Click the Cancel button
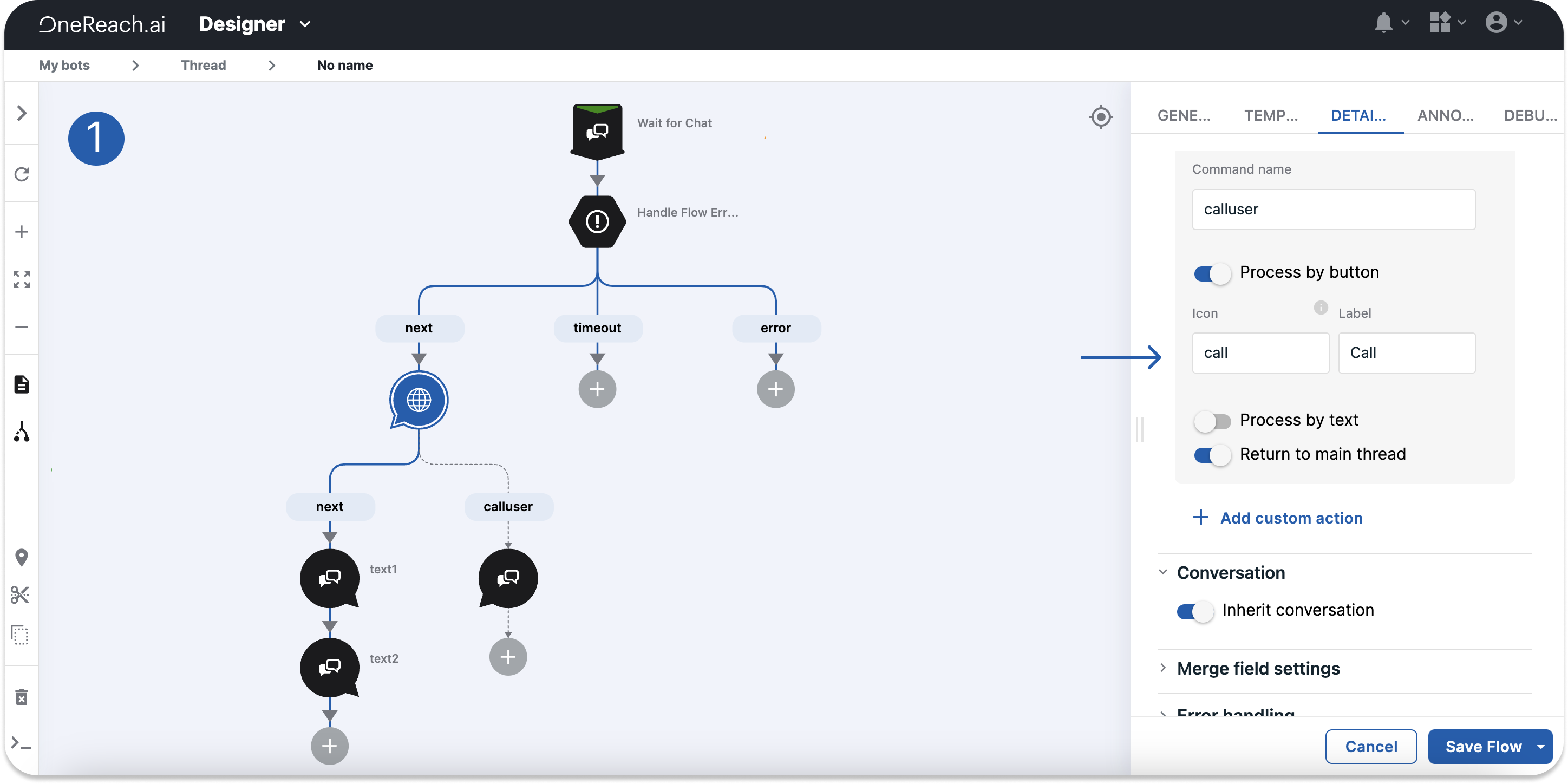1568x784 pixels. [x=1371, y=746]
